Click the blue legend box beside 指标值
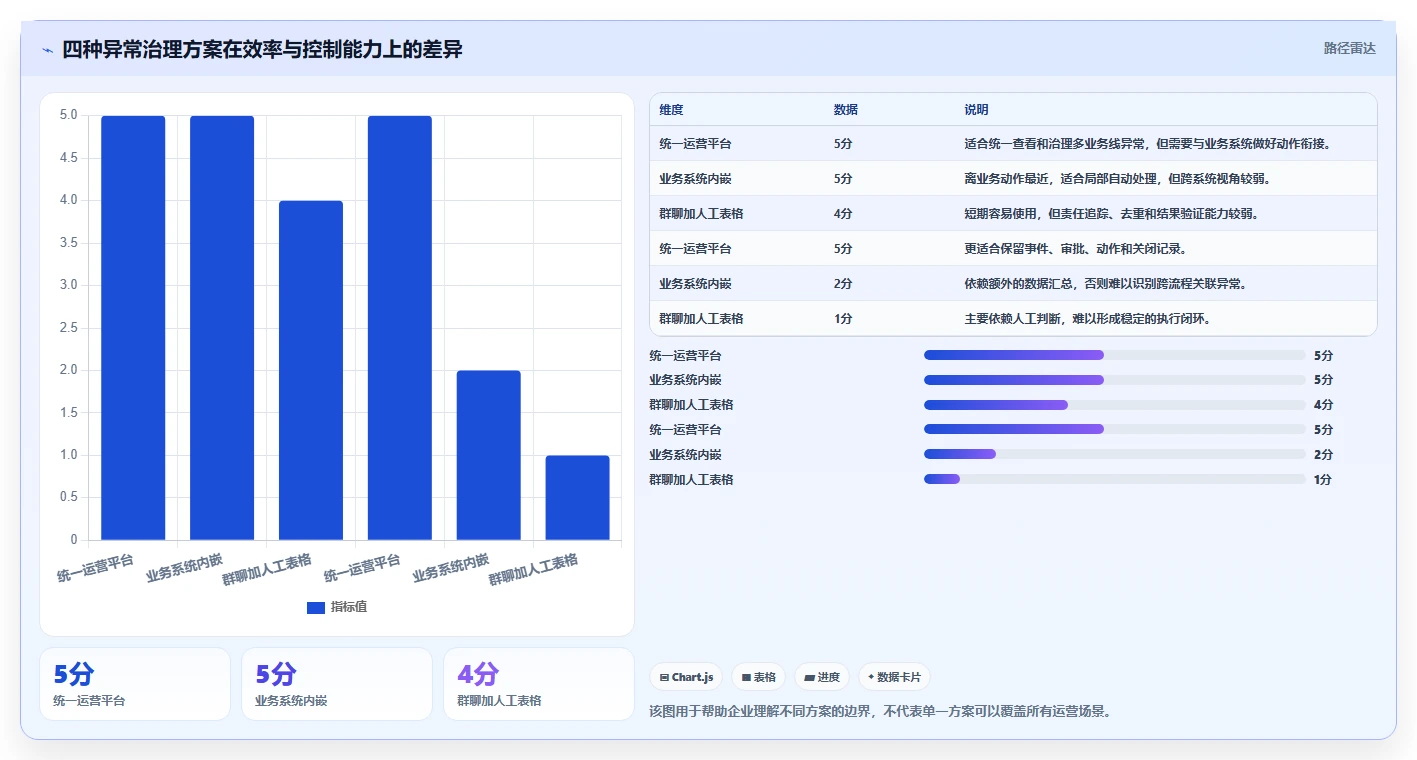The width and height of the screenshot is (1417, 760). [x=316, y=607]
